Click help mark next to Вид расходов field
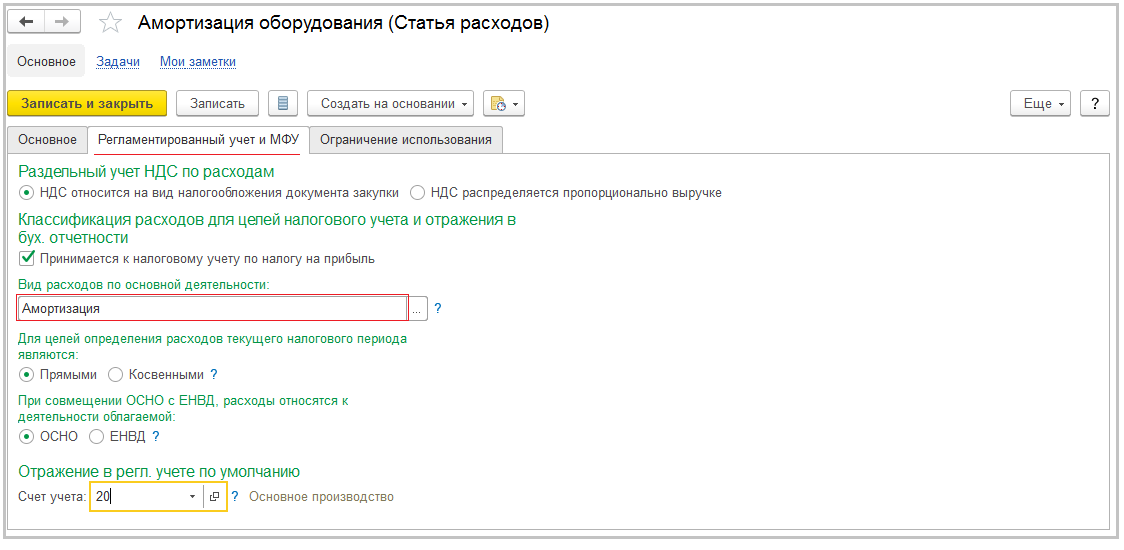1124x550 pixels. pos(437,309)
